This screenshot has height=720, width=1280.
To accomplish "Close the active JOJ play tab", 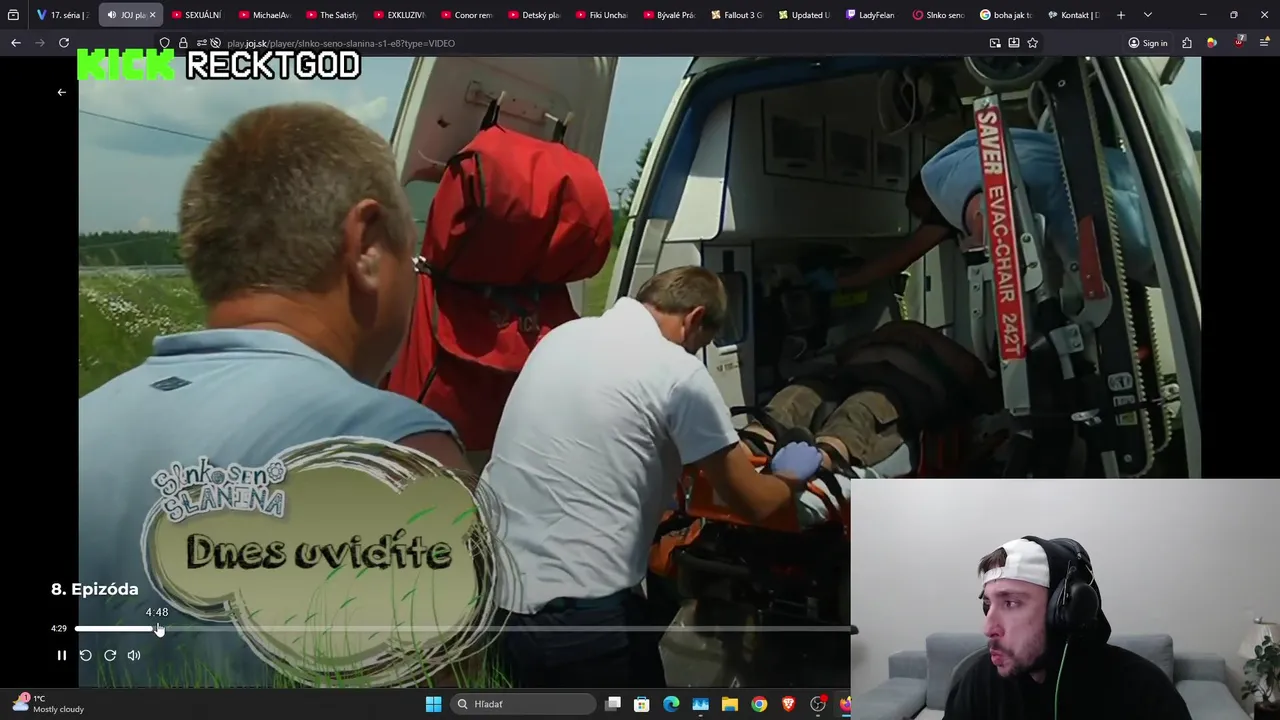I will coord(152,15).
